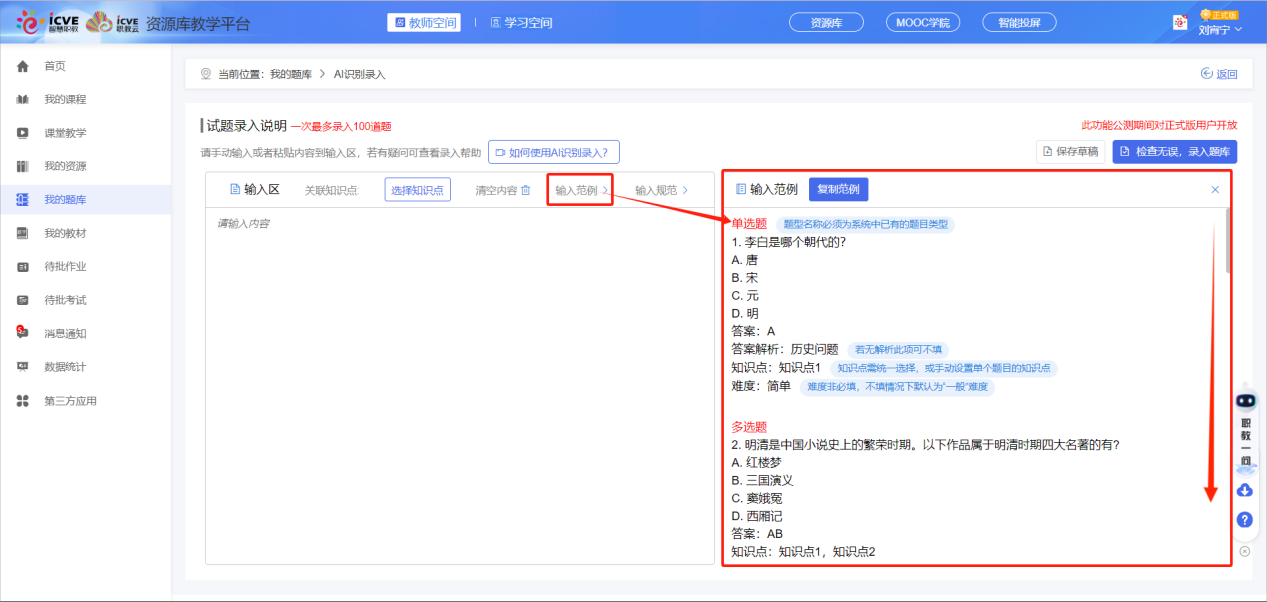
Task: Expand the 输入规范 rules chevron
Action: click(685, 190)
